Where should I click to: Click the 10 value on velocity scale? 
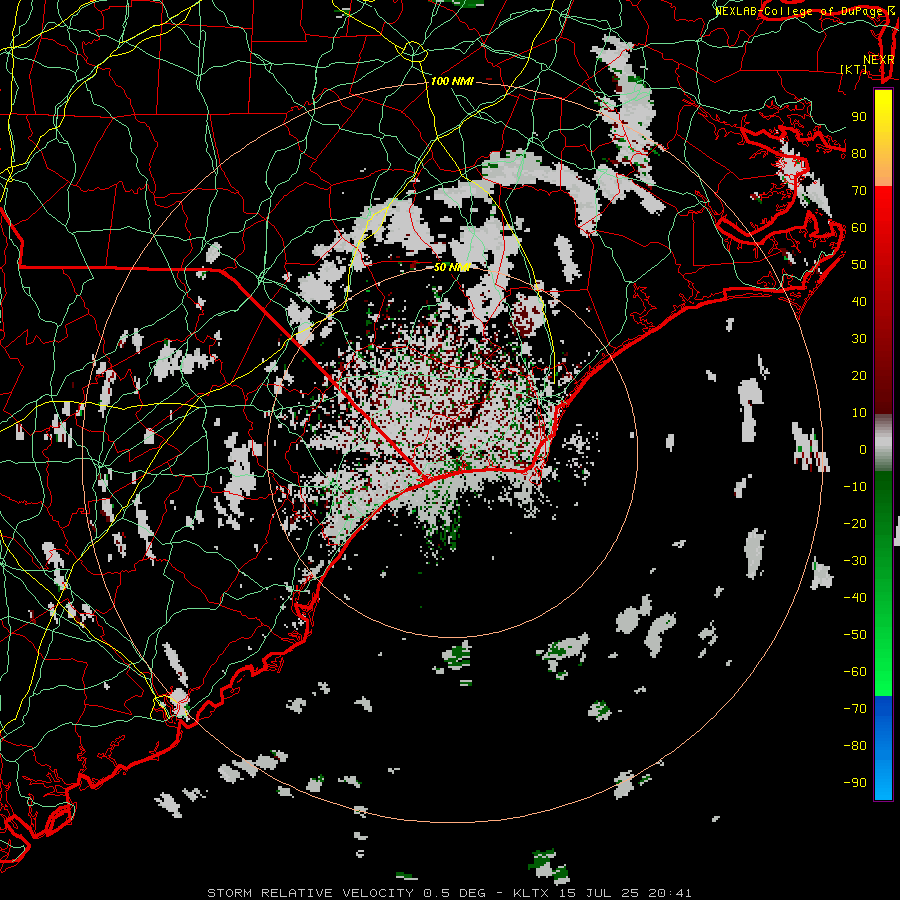pyautogui.click(x=859, y=413)
